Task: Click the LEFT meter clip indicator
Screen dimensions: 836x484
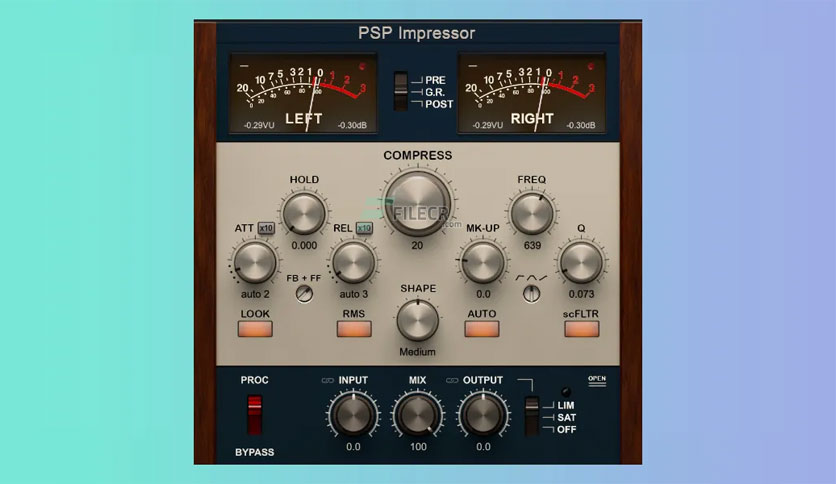Action: point(362,67)
